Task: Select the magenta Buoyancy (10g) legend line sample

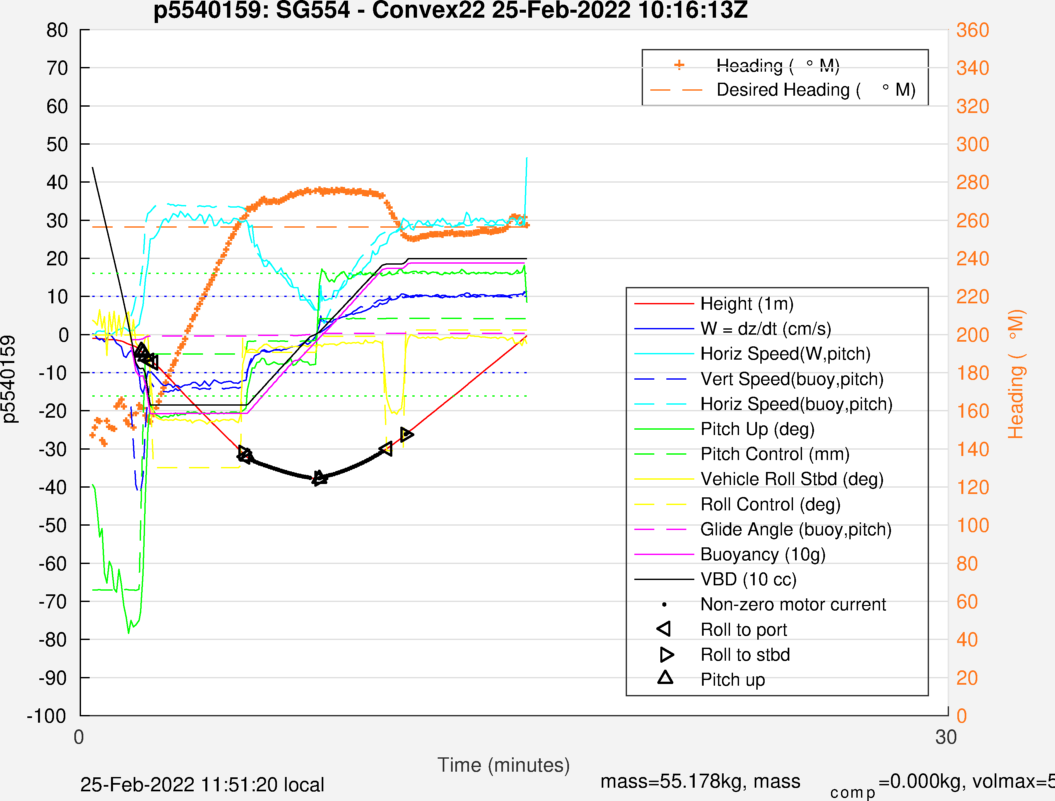Action: point(663,555)
